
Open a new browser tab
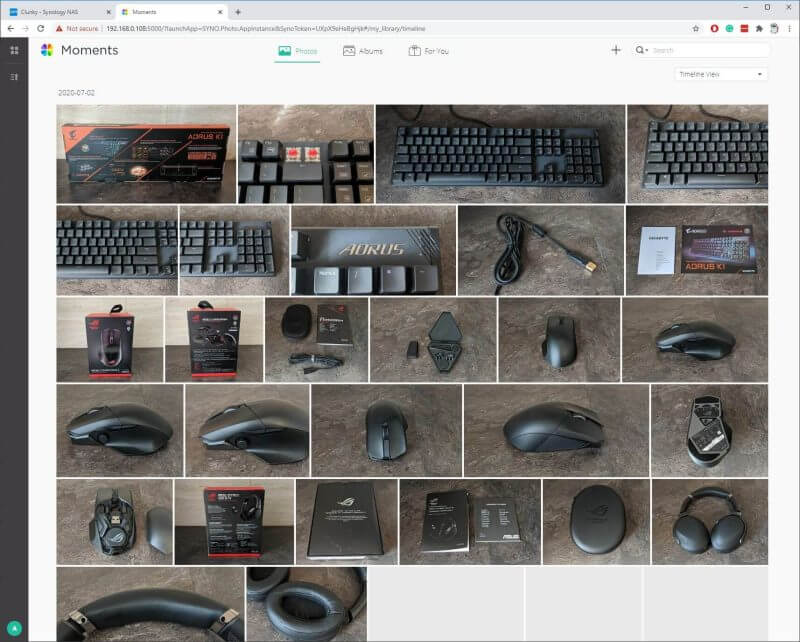tap(238, 12)
